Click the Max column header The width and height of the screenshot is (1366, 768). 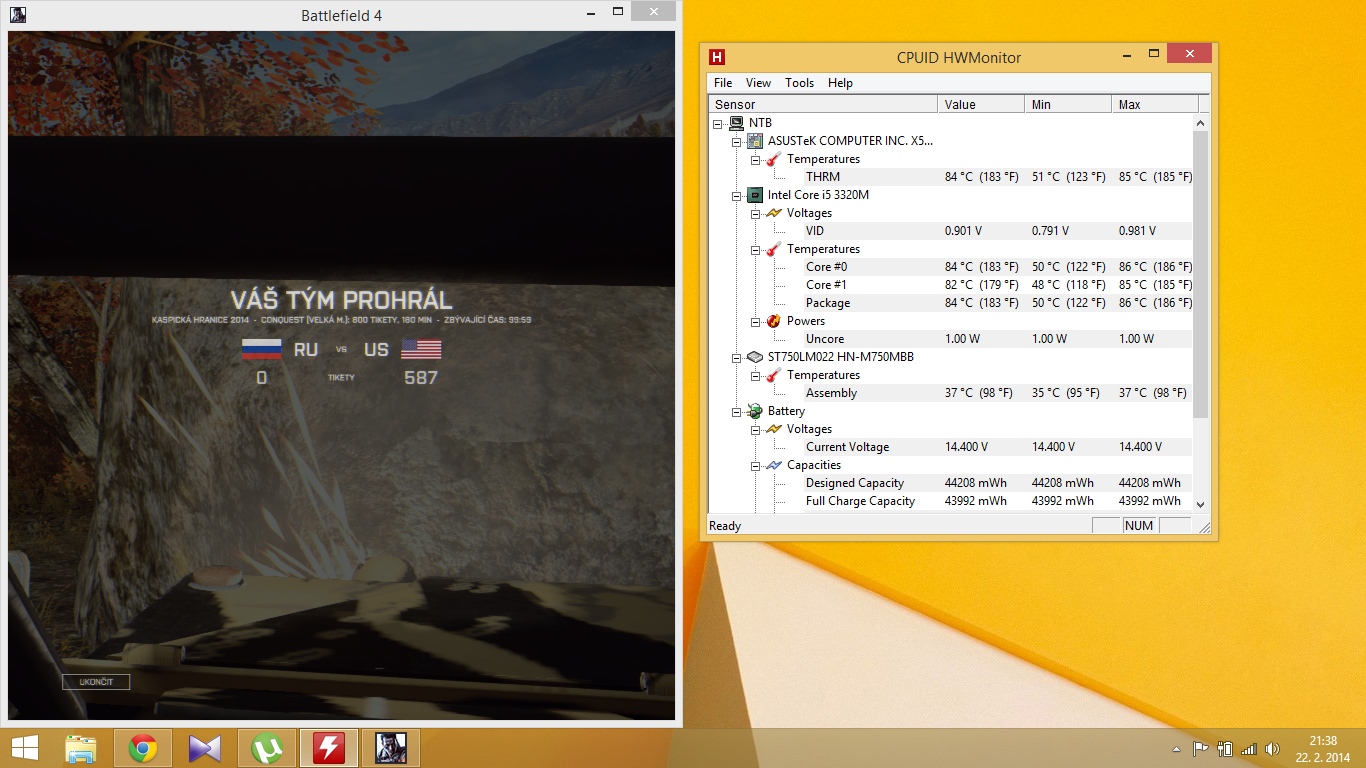(x=1155, y=104)
